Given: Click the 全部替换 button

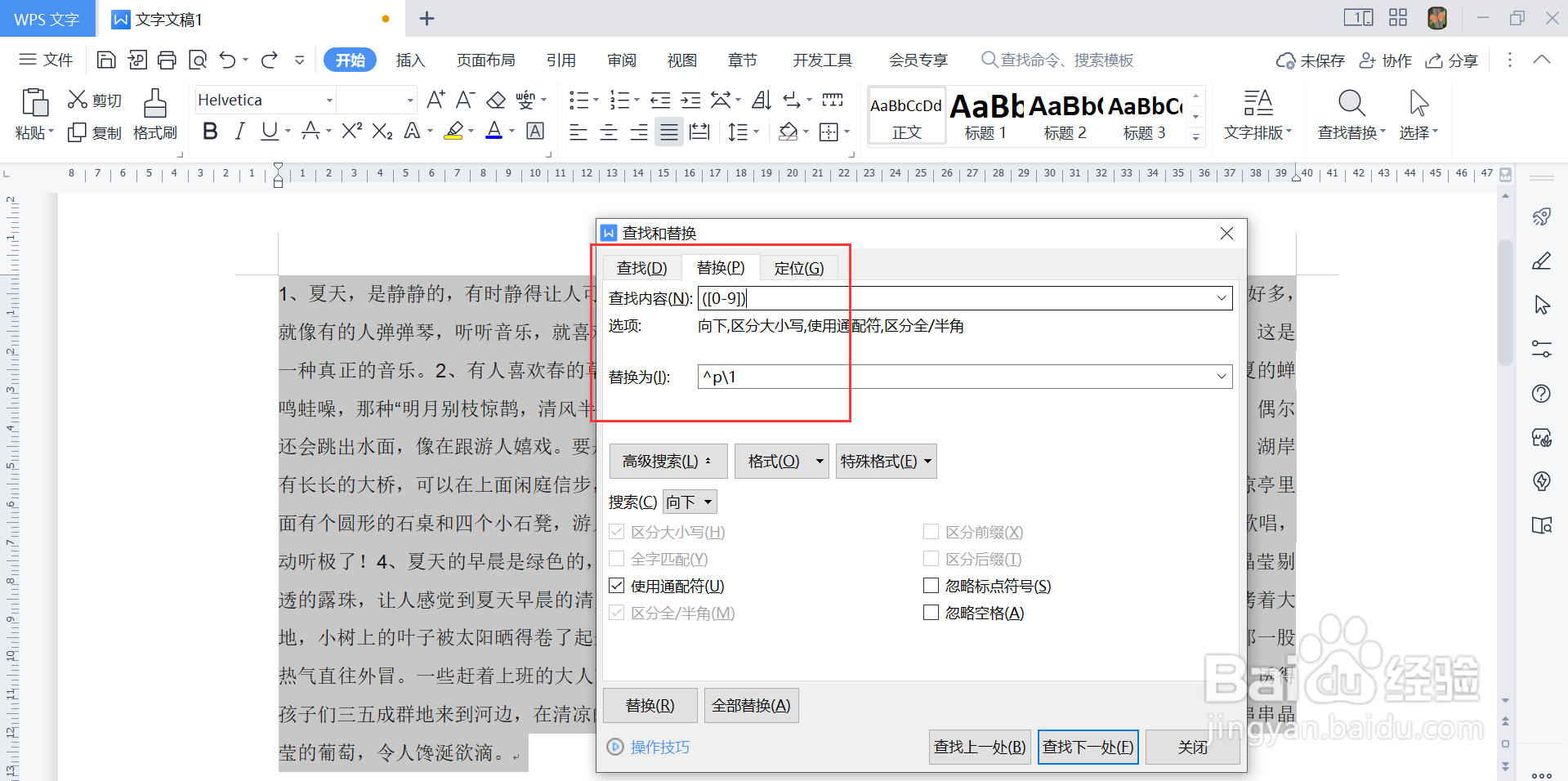Looking at the screenshot, I should click(x=750, y=705).
